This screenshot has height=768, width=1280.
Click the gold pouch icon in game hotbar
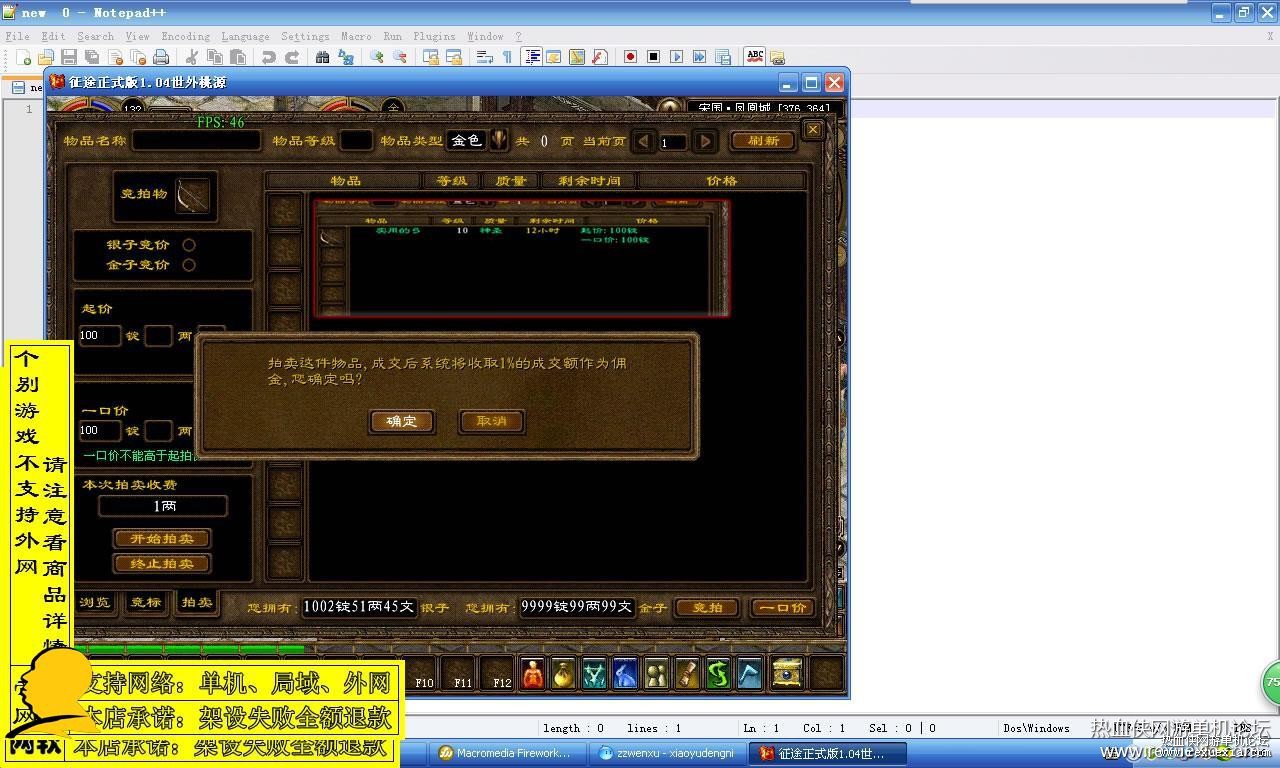tap(564, 674)
